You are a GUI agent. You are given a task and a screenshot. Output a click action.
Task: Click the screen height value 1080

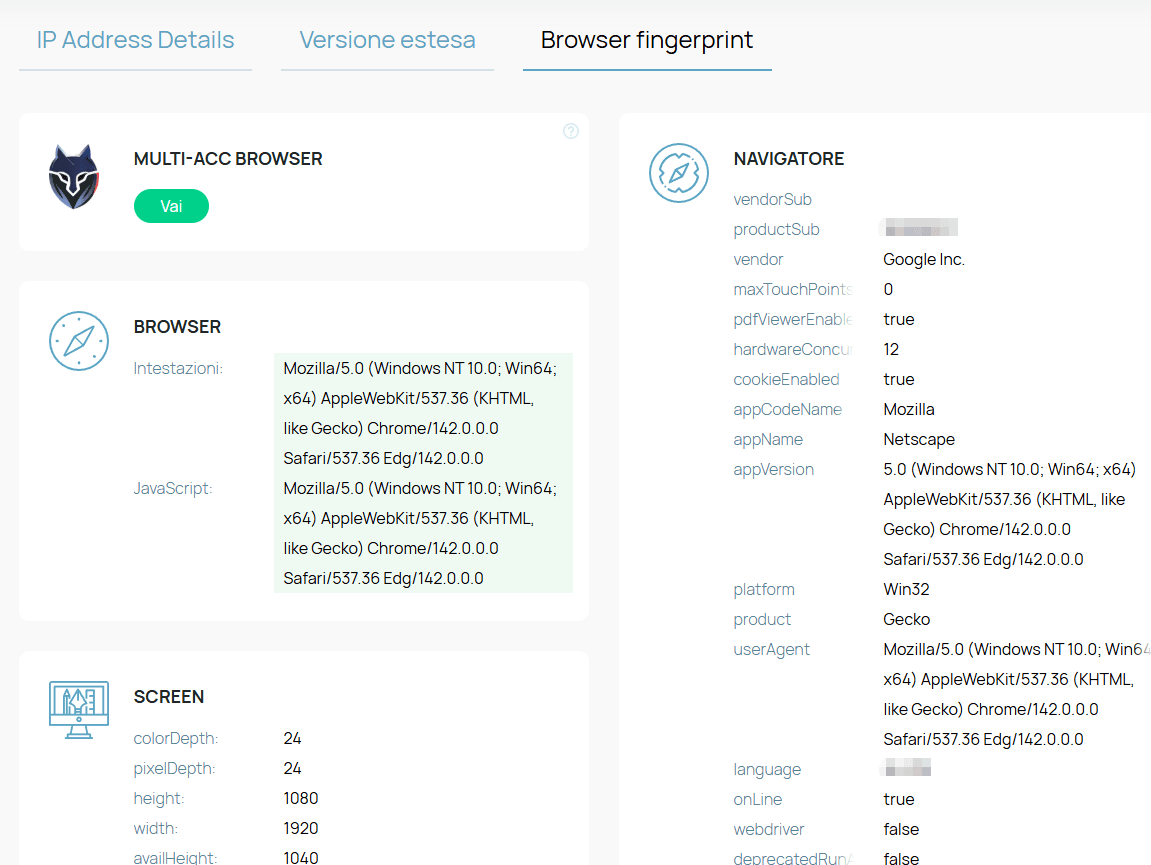coord(300,798)
